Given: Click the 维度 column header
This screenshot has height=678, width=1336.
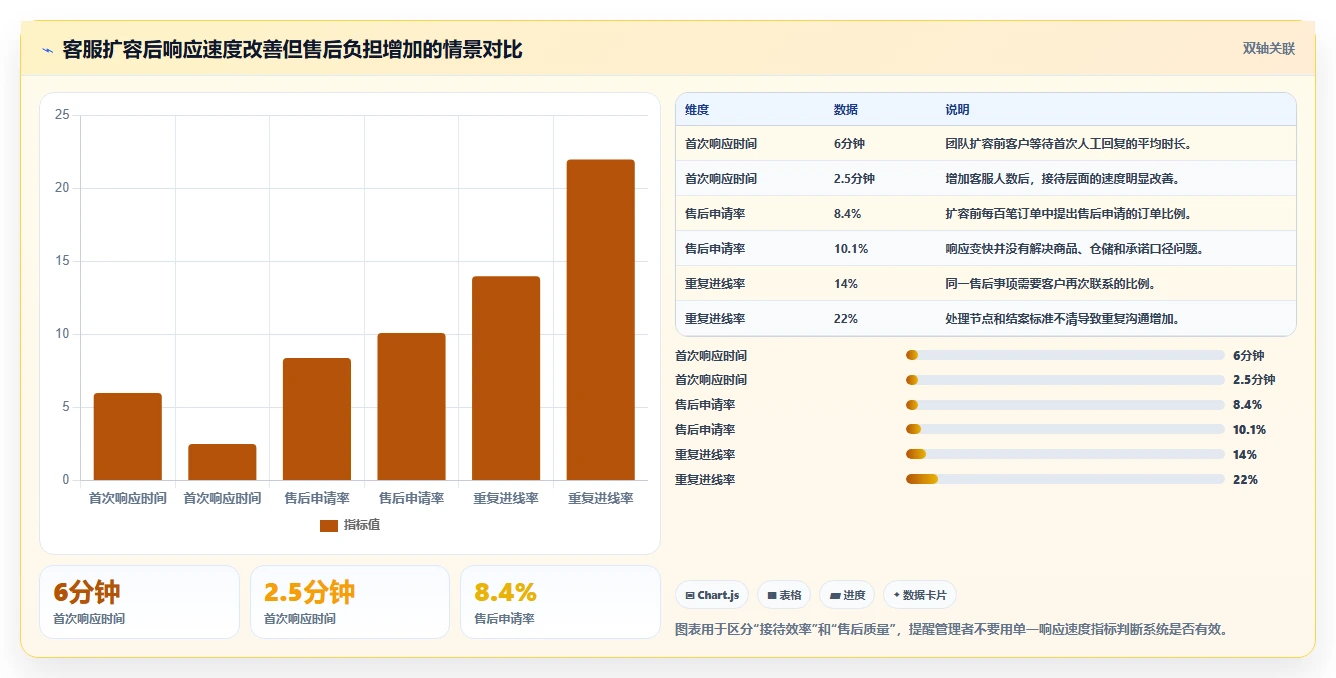Looking at the screenshot, I should (x=697, y=110).
